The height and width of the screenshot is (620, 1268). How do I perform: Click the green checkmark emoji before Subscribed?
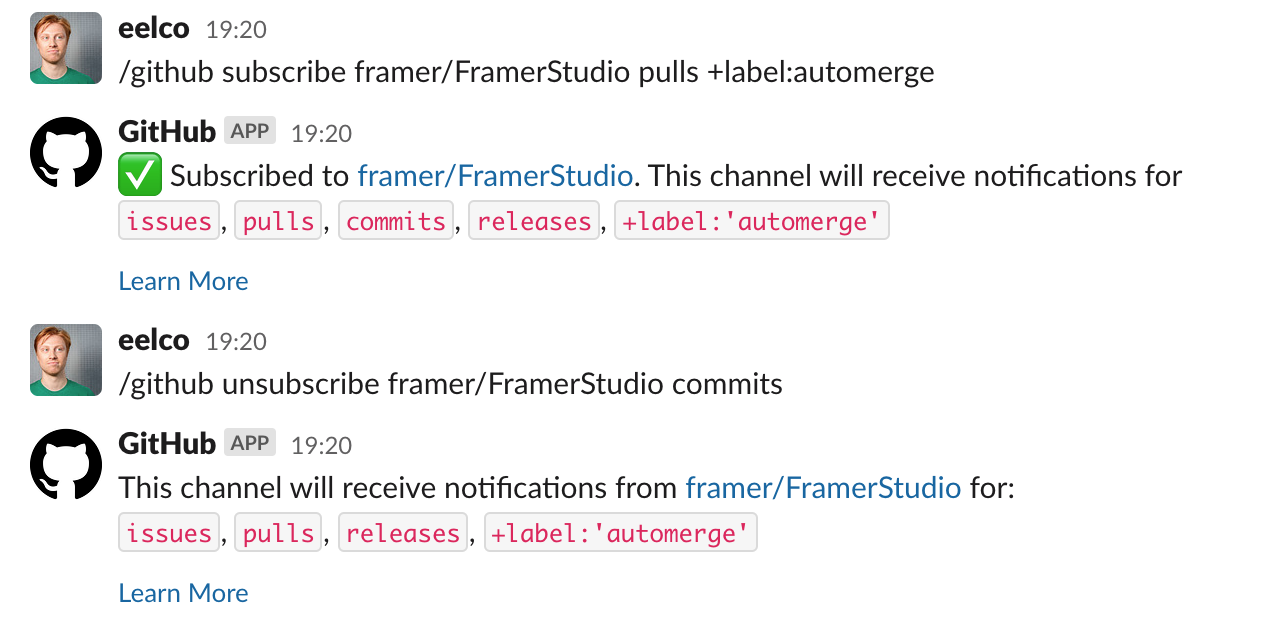[140, 177]
